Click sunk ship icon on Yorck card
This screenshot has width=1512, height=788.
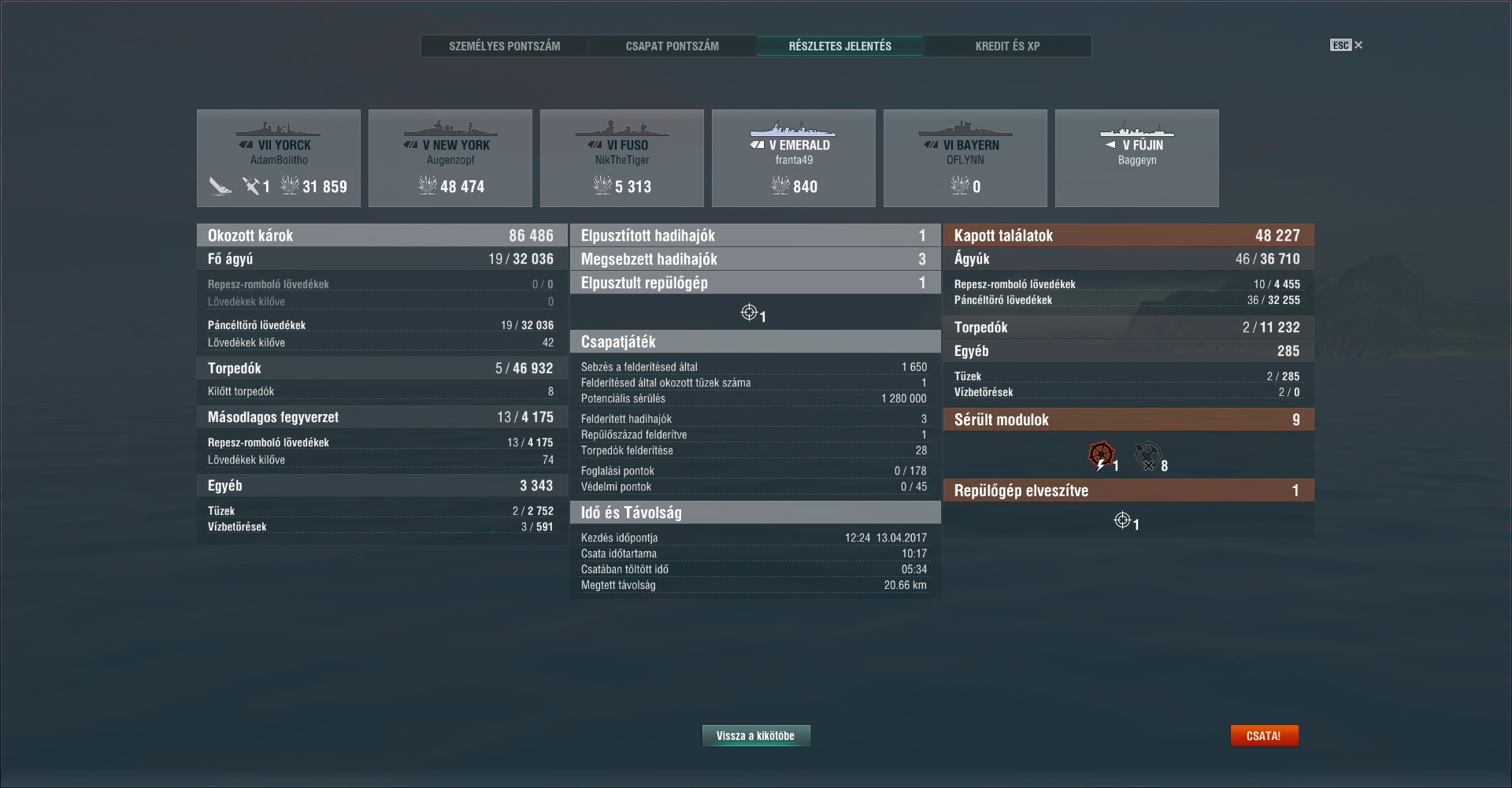pos(220,187)
